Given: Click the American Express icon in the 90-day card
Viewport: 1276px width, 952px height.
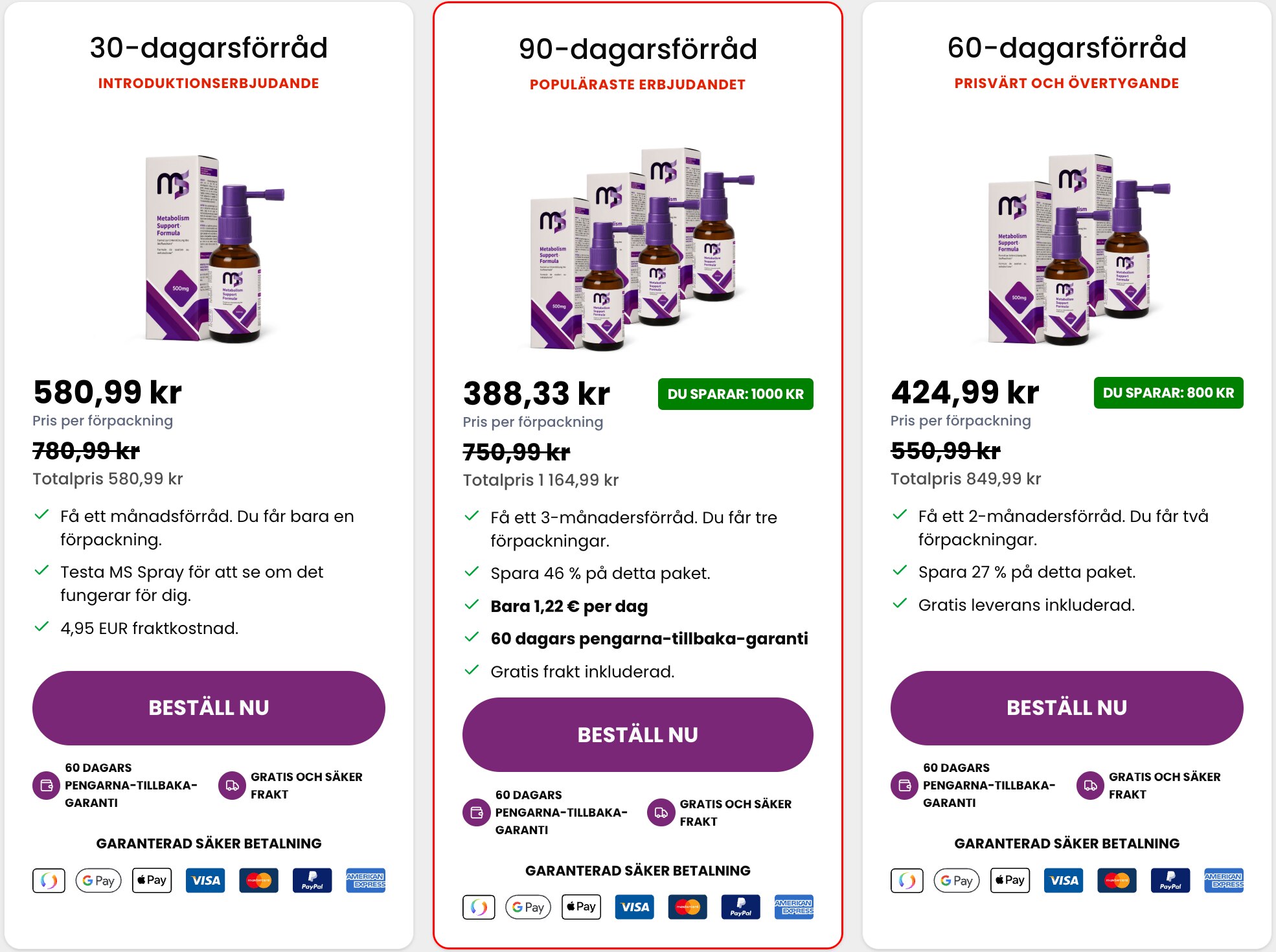Looking at the screenshot, I should click(793, 907).
